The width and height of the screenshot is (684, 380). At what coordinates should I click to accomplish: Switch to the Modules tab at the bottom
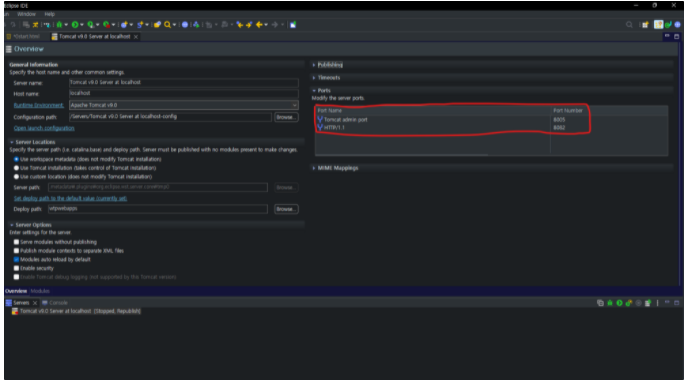(x=40, y=291)
